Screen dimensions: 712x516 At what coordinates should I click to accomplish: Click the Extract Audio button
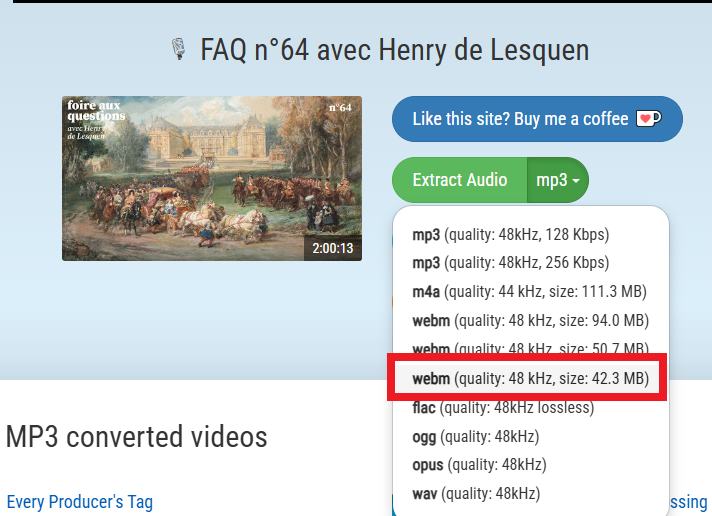point(460,180)
